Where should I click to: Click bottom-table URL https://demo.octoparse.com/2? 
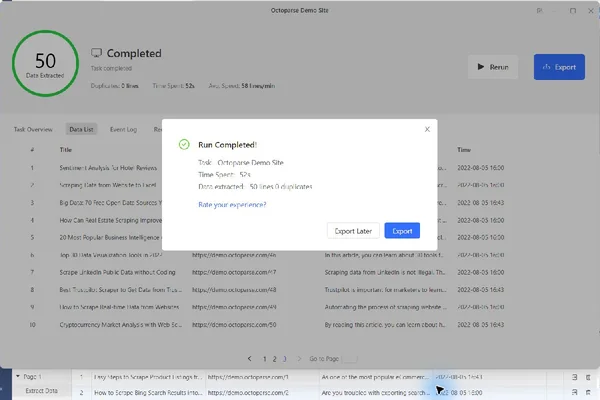click(248, 393)
